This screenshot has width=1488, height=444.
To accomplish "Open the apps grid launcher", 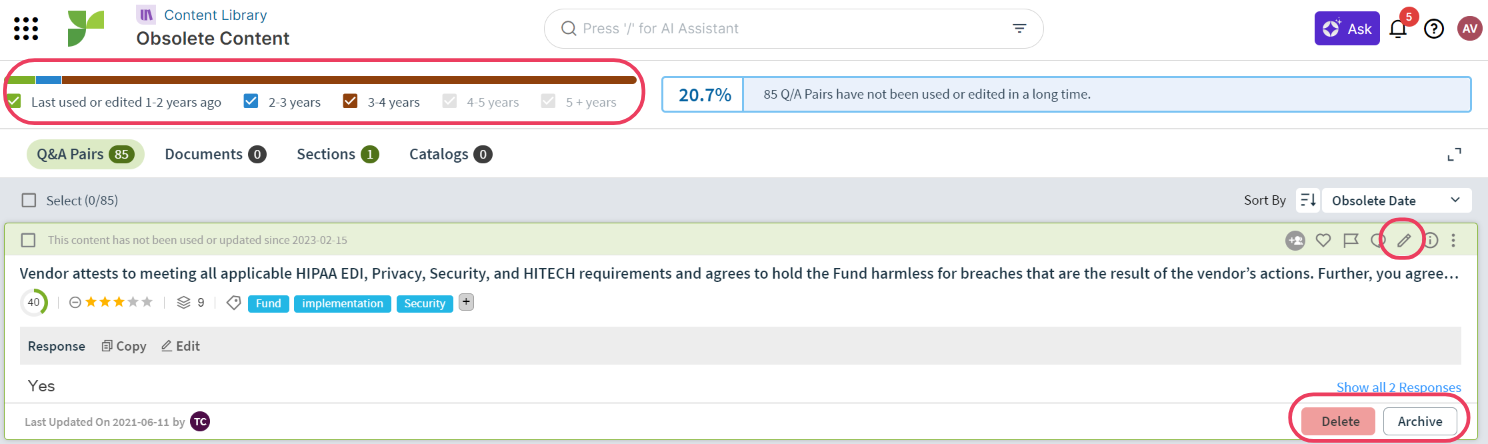I will pos(26,29).
